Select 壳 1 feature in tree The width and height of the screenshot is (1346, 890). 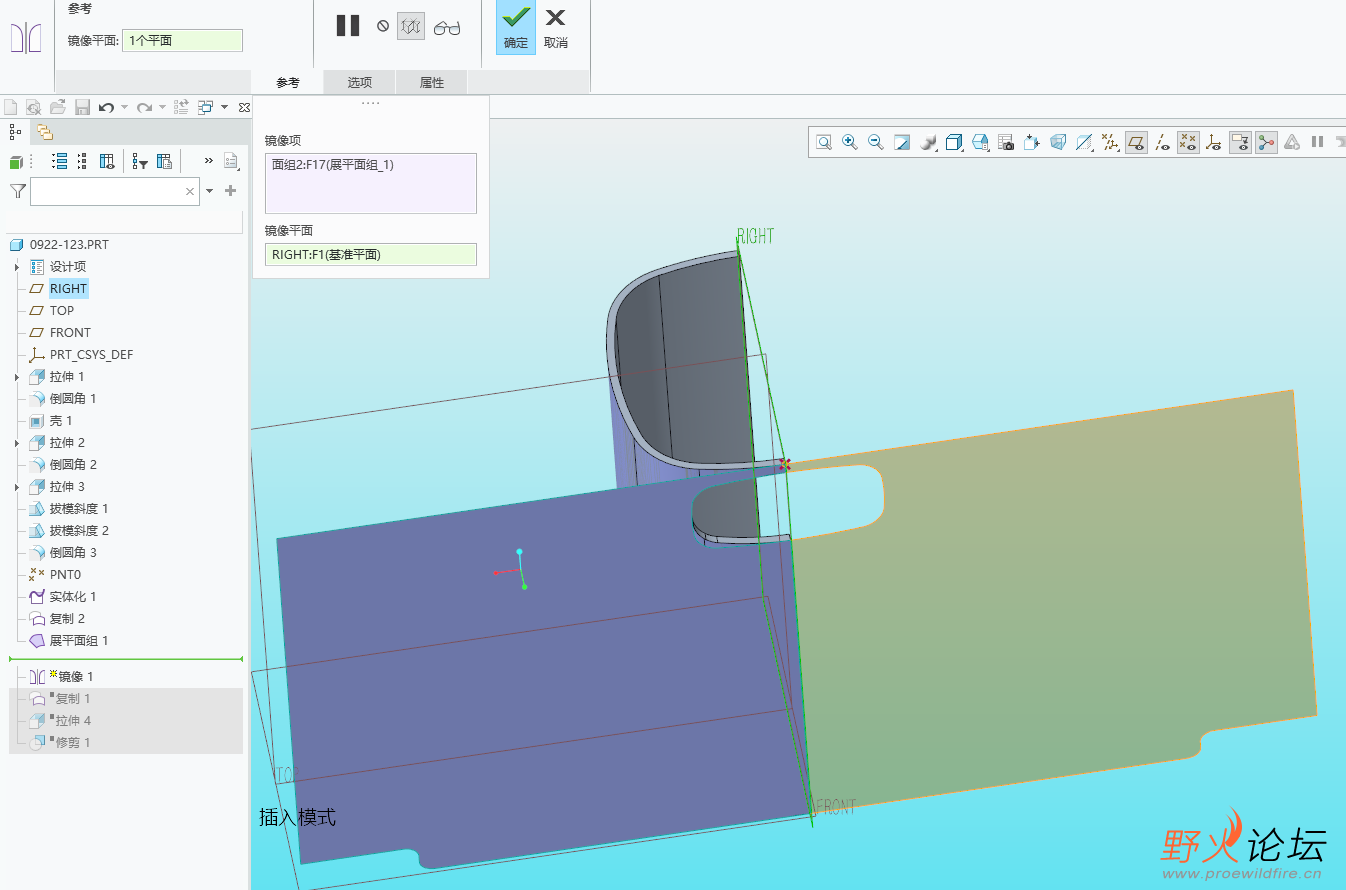(60, 421)
